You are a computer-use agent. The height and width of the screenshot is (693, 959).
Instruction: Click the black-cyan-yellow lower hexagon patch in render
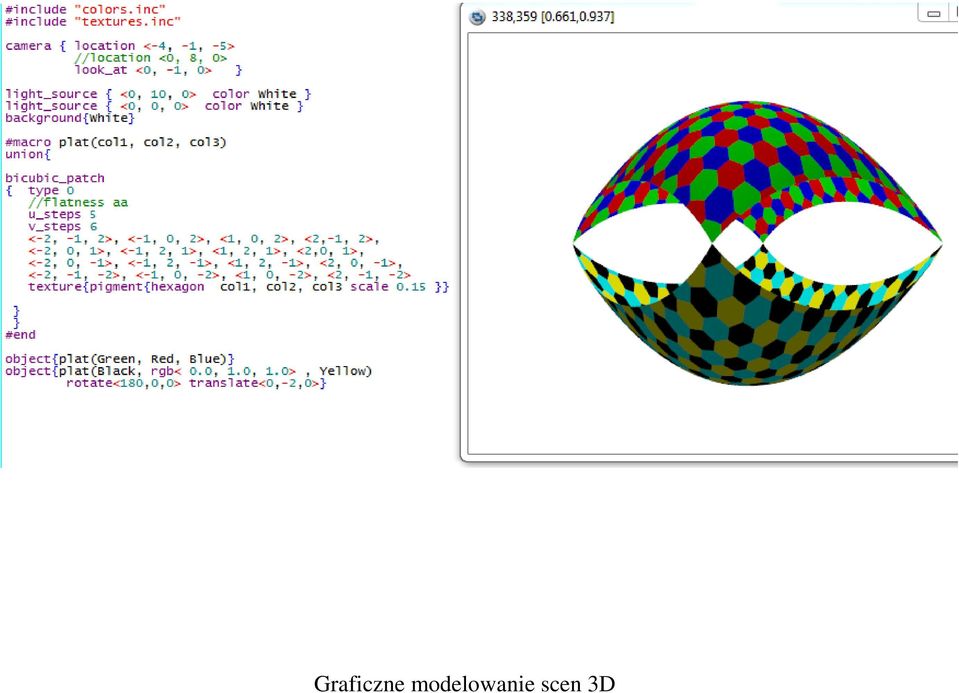click(x=757, y=313)
